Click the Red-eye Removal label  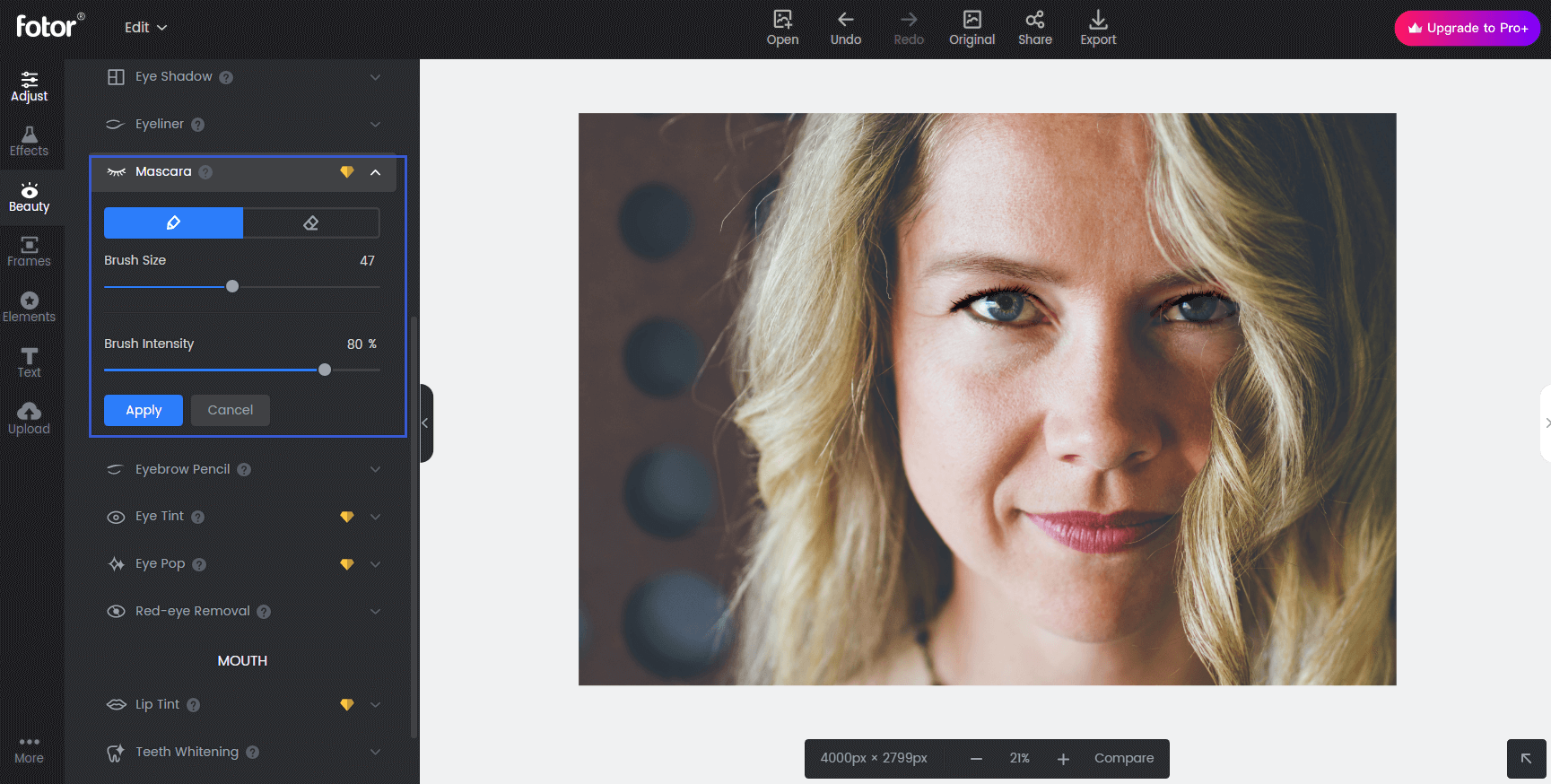(193, 611)
